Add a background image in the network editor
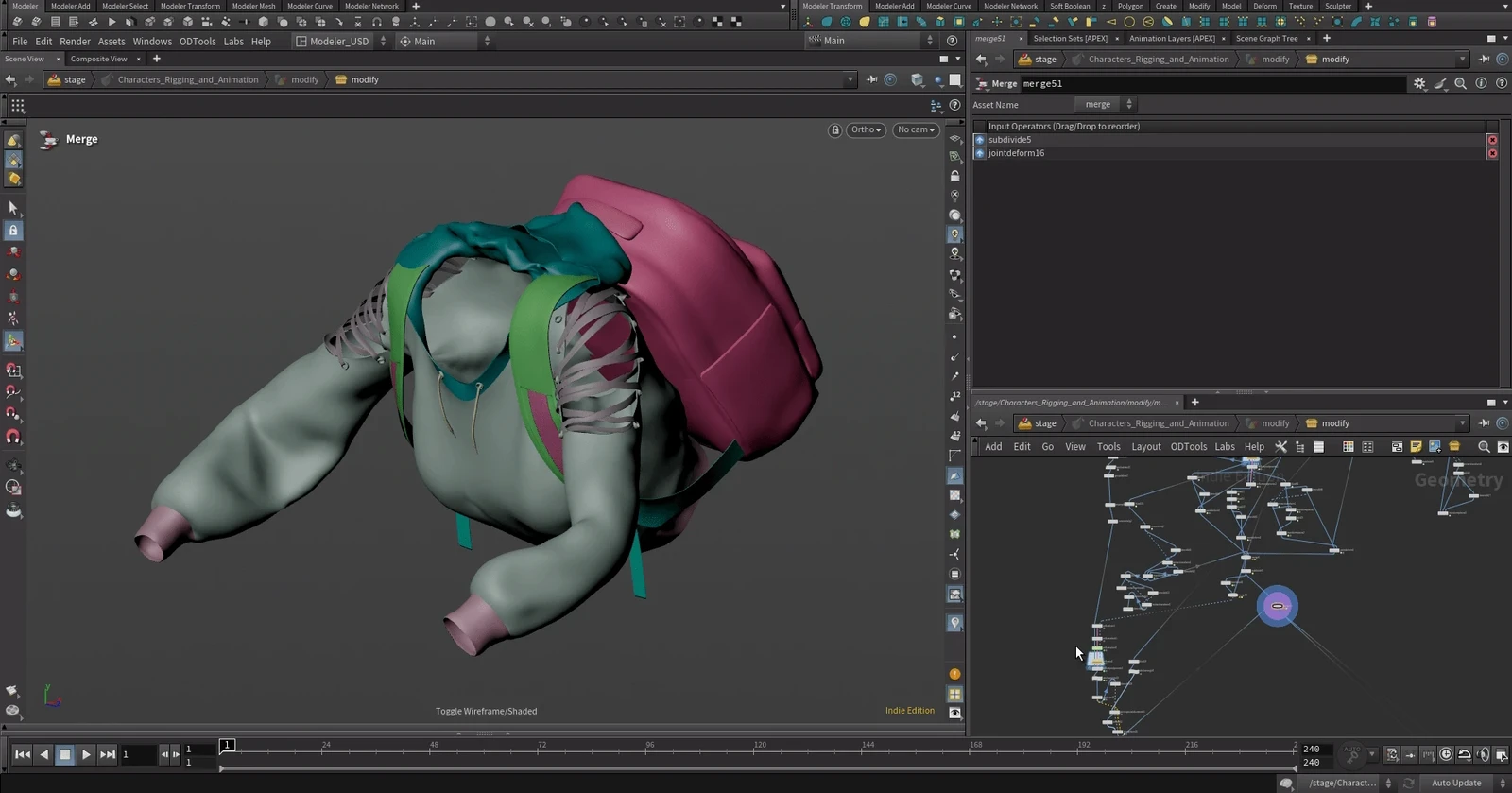 1435,447
